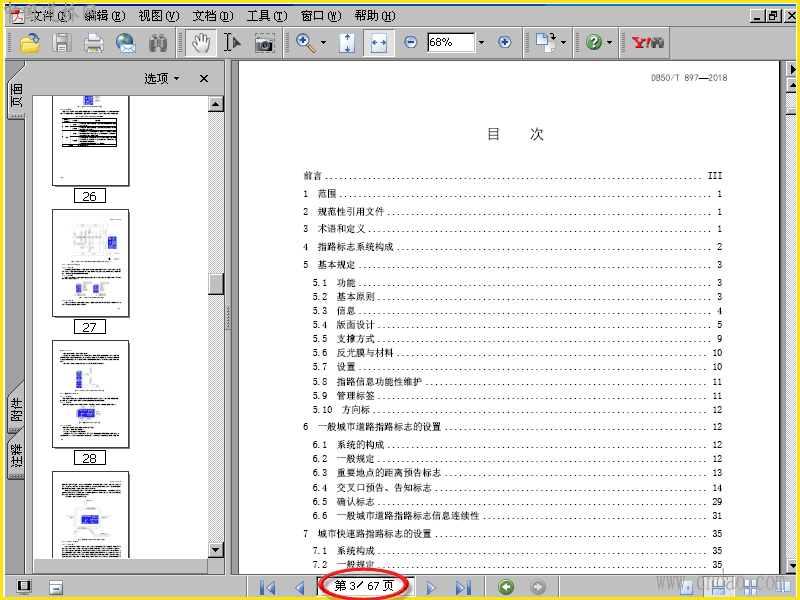Screen dimensions: 800x600
Task: Open search with the binoculars icon
Action: click(158, 43)
